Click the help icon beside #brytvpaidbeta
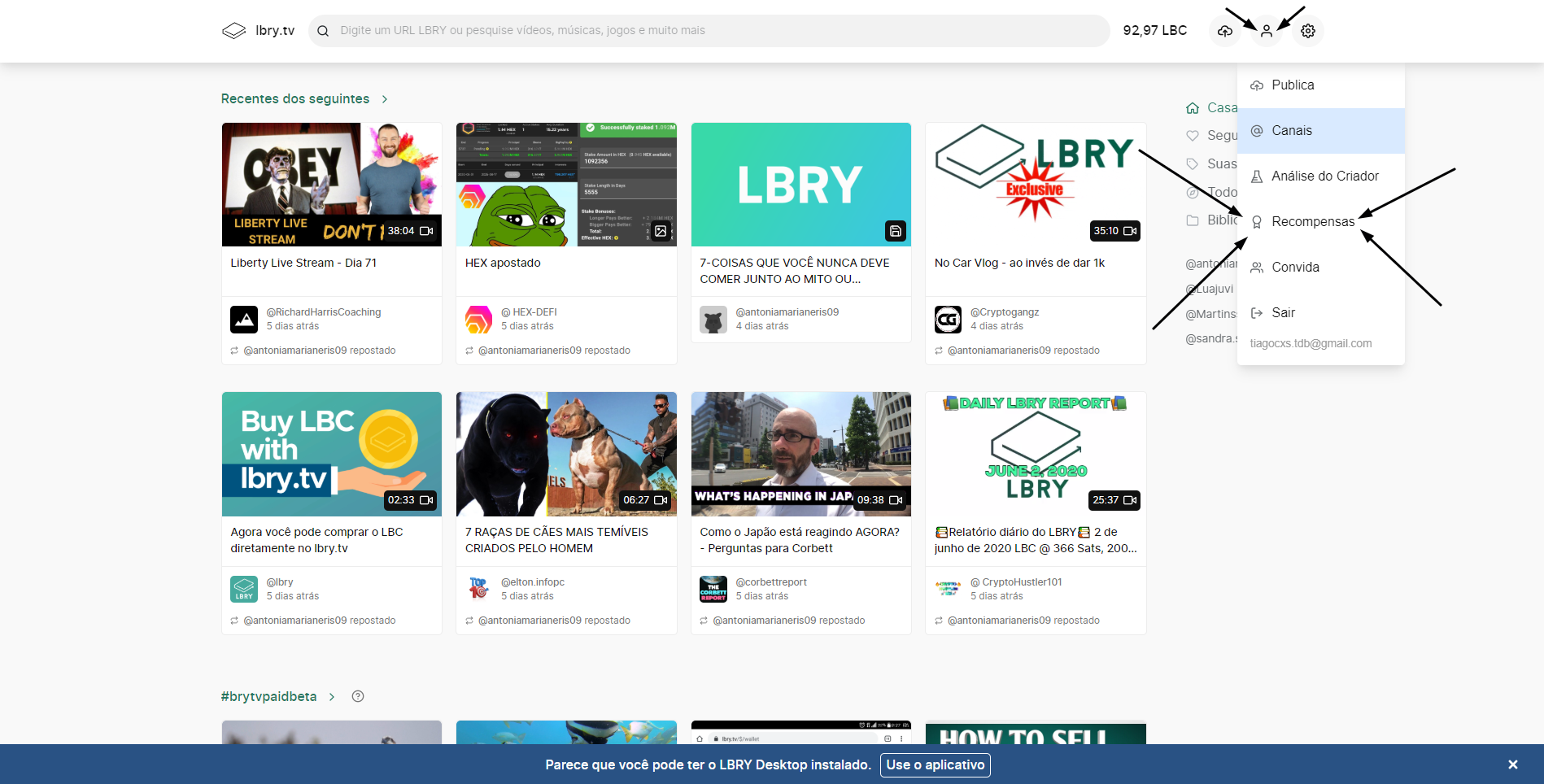Viewport: 1544px width, 784px height. 358,696
